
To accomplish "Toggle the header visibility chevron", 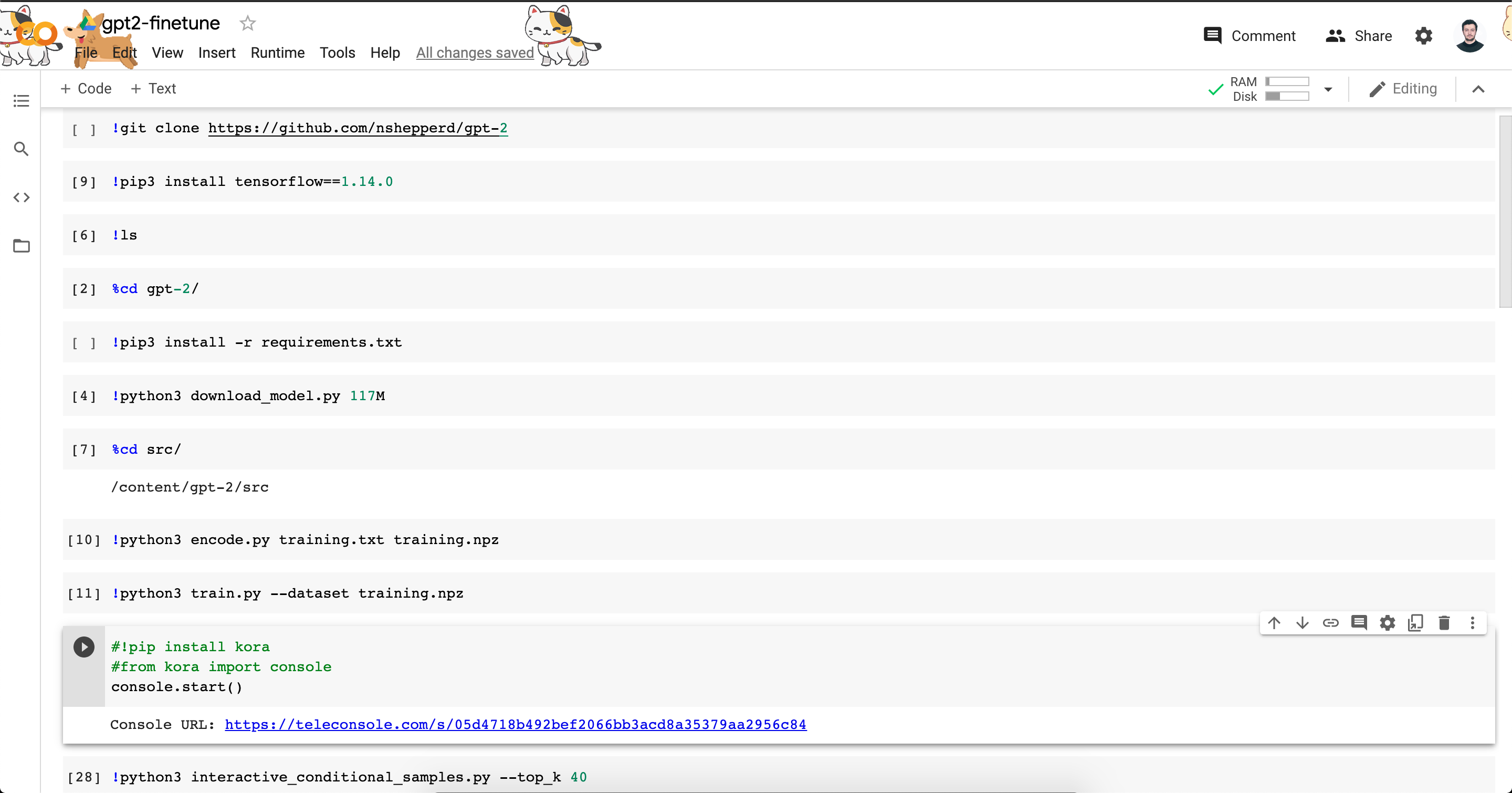I will point(1478,89).
